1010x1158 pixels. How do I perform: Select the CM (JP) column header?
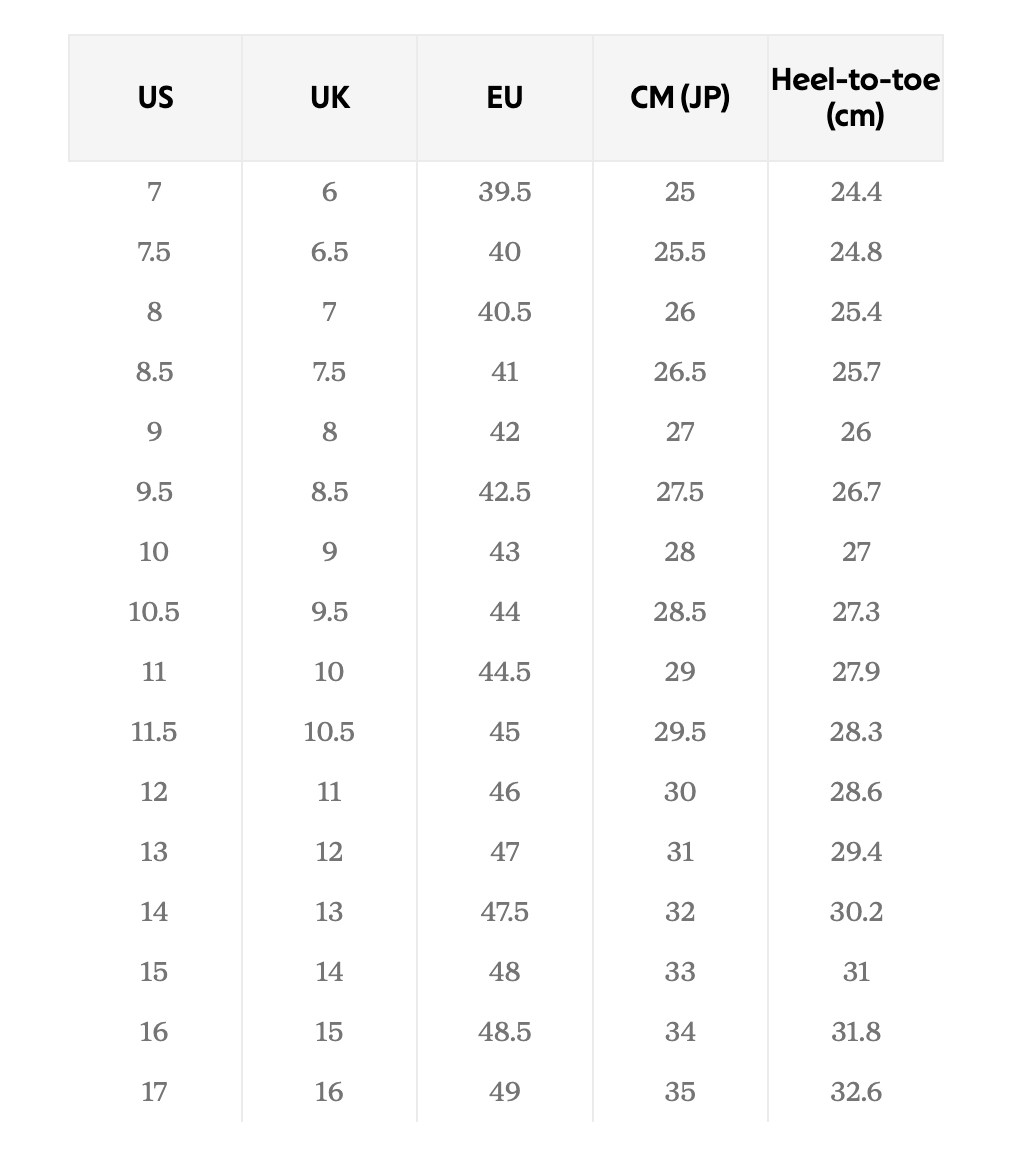pyautogui.click(x=680, y=98)
